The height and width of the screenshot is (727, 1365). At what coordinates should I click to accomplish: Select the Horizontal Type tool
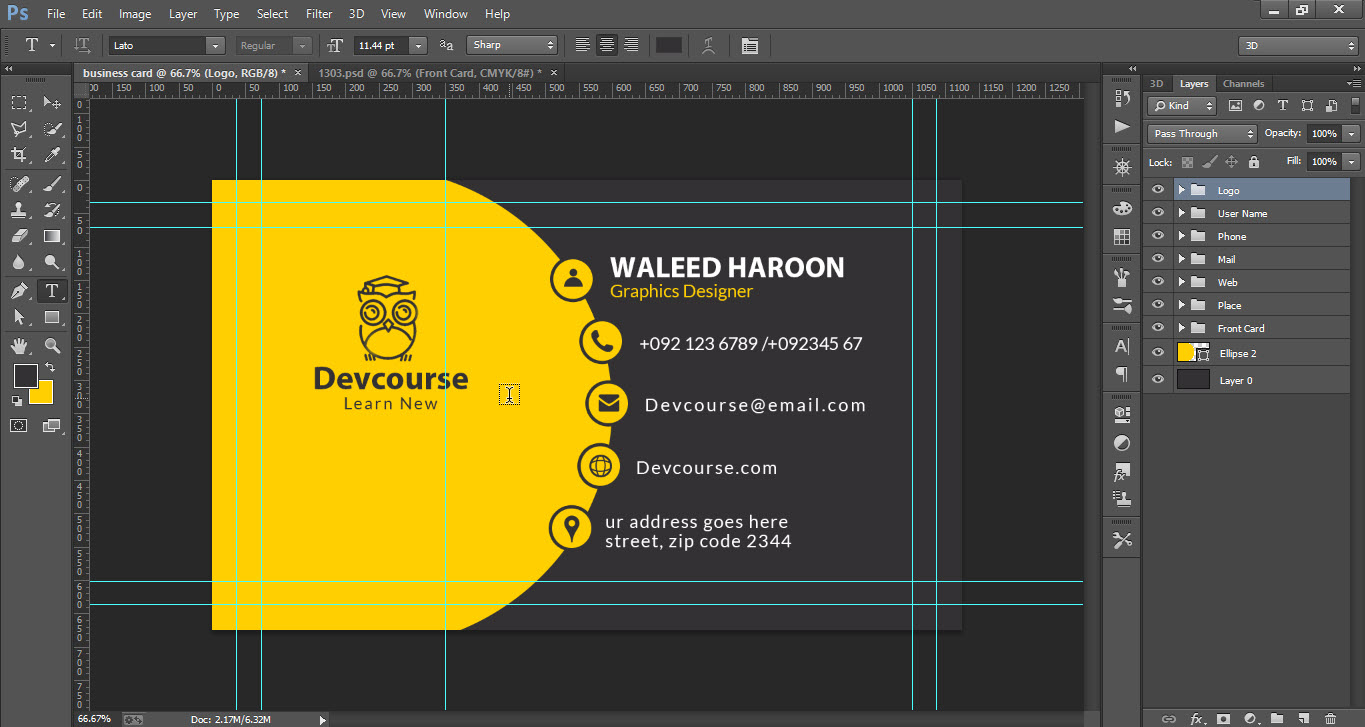click(x=52, y=291)
